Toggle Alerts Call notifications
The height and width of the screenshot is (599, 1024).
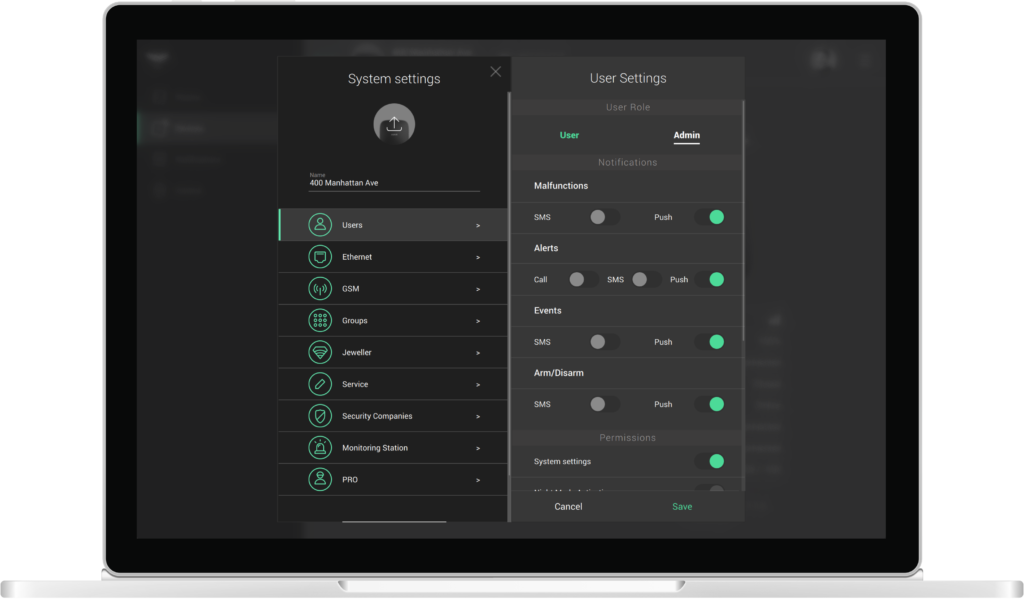click(x=583, y=280)
